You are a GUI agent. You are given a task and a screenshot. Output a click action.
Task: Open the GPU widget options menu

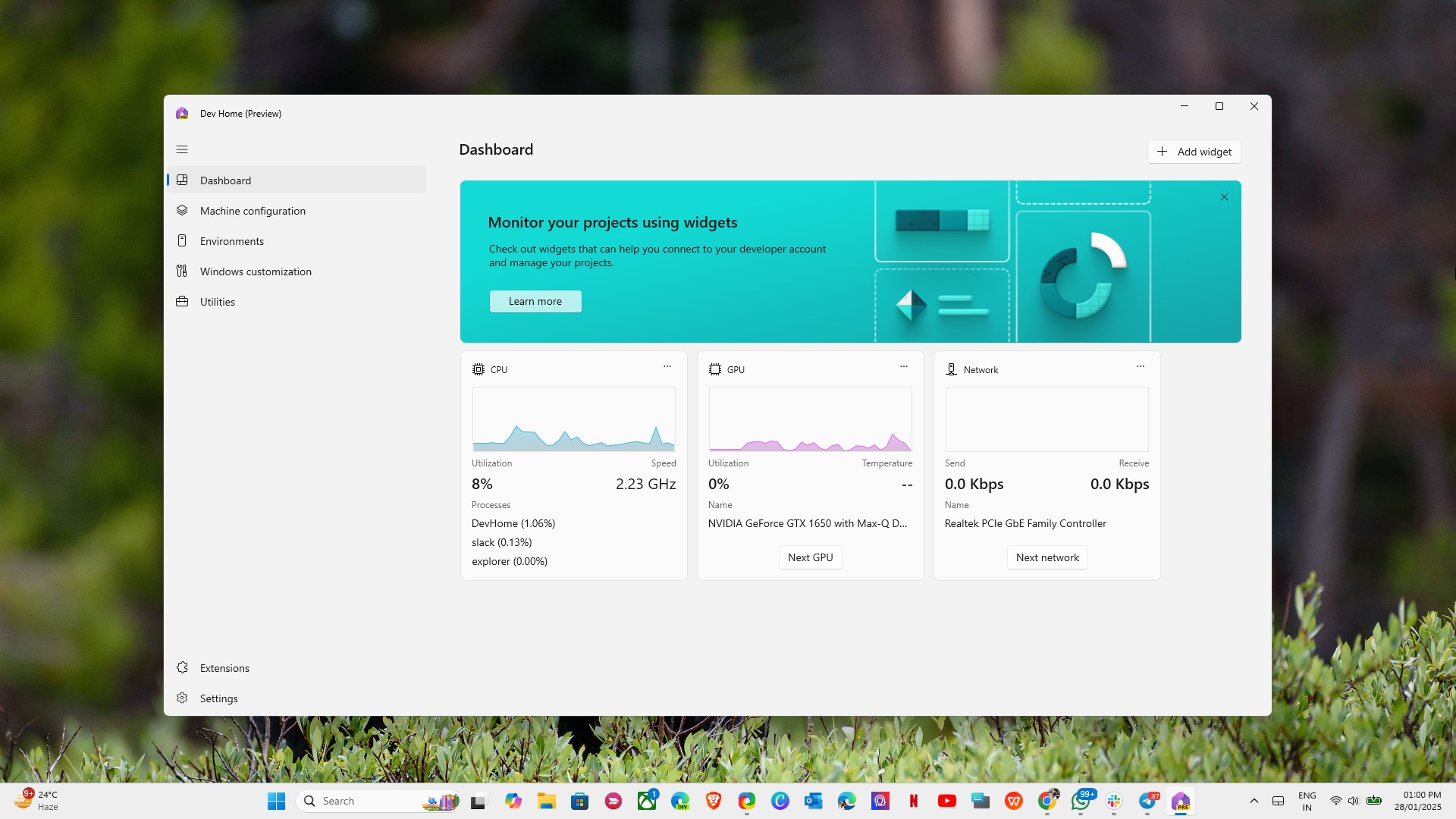pos(903,367)
